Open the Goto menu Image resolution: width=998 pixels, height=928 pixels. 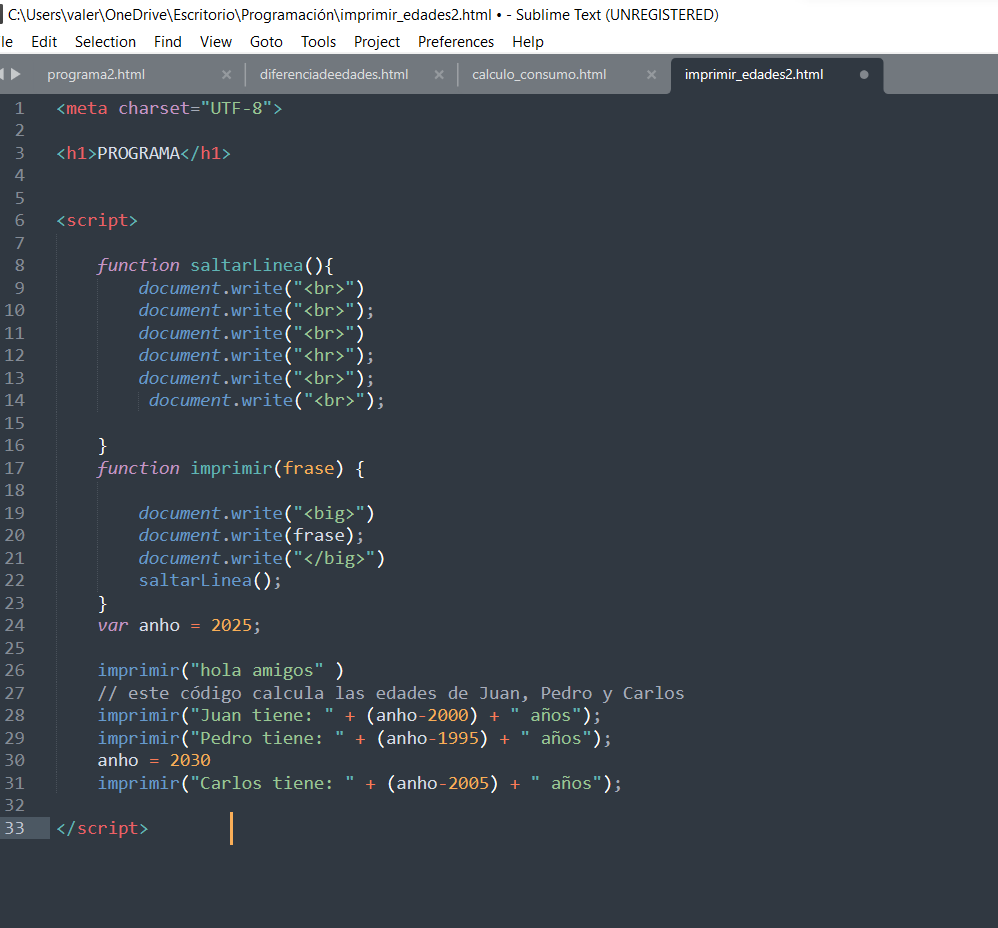pyautogui.click(x=266, y=42)
